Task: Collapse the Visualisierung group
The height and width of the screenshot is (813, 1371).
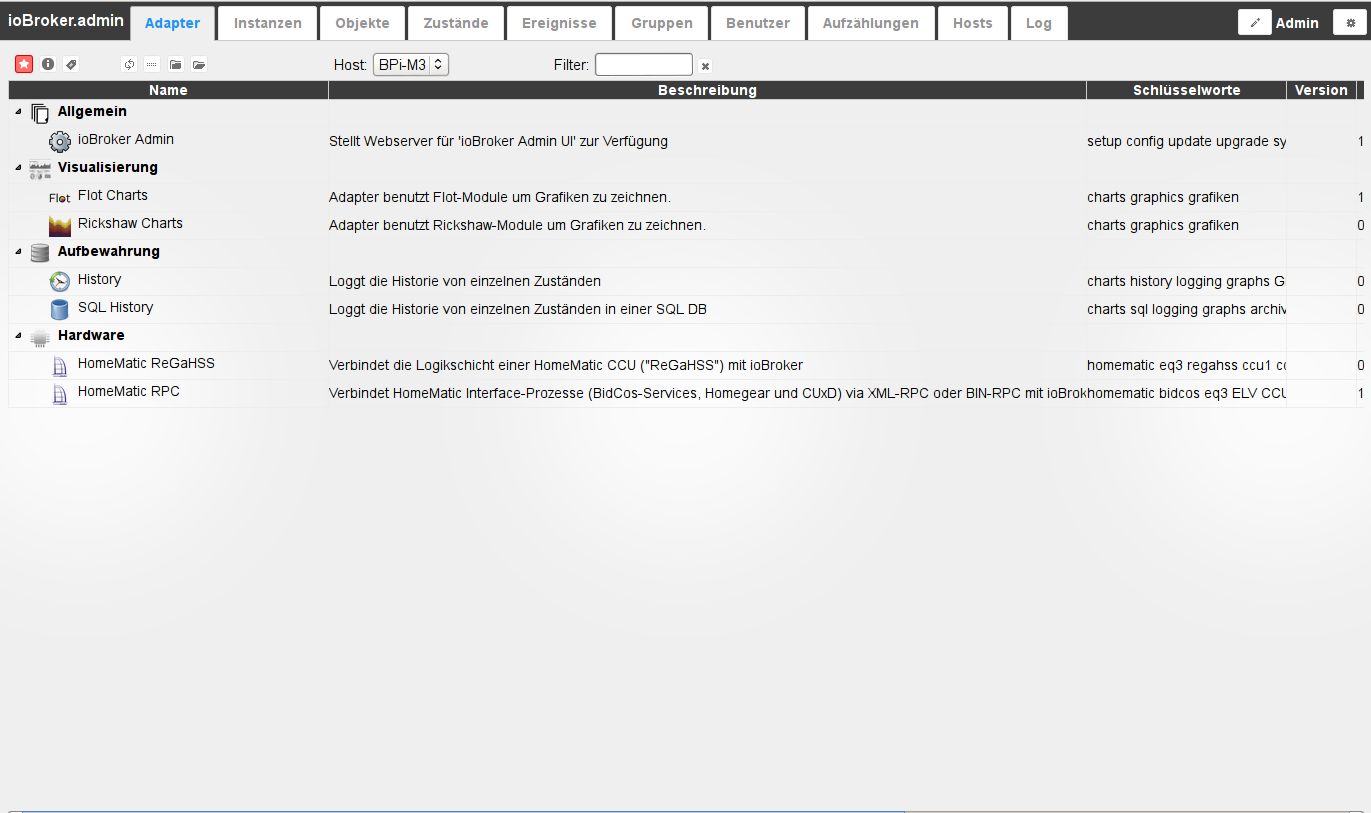Action: pyautogui.click(x=18, y=168)
